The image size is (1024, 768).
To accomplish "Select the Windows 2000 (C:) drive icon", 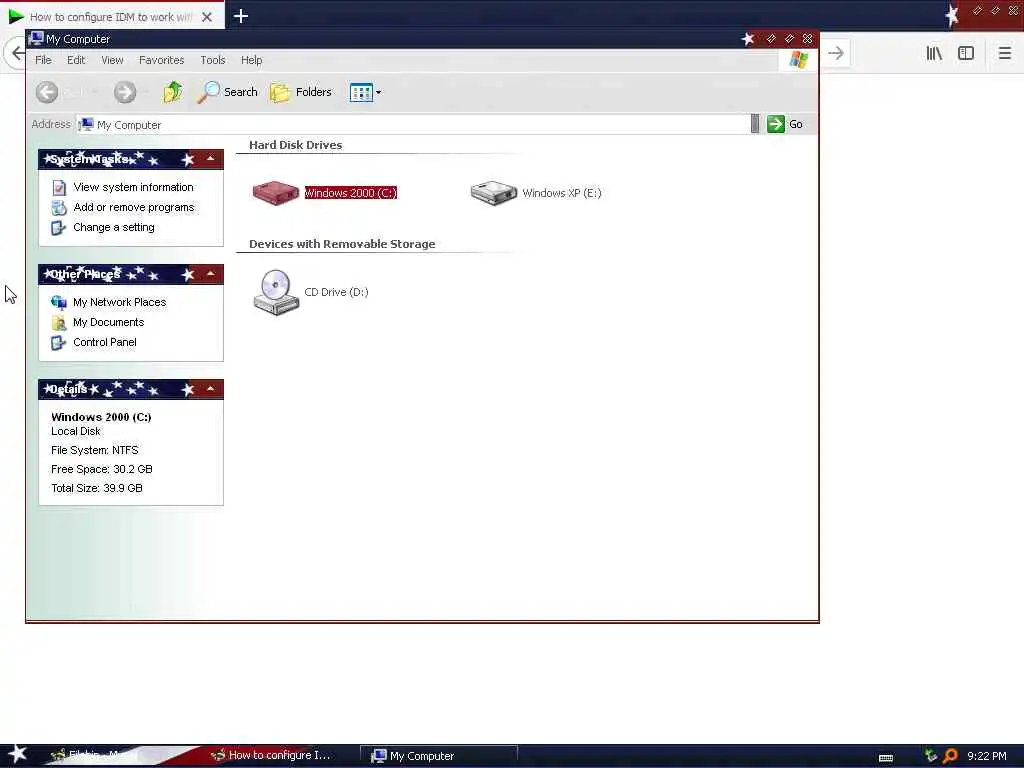I will click(276, 193).
